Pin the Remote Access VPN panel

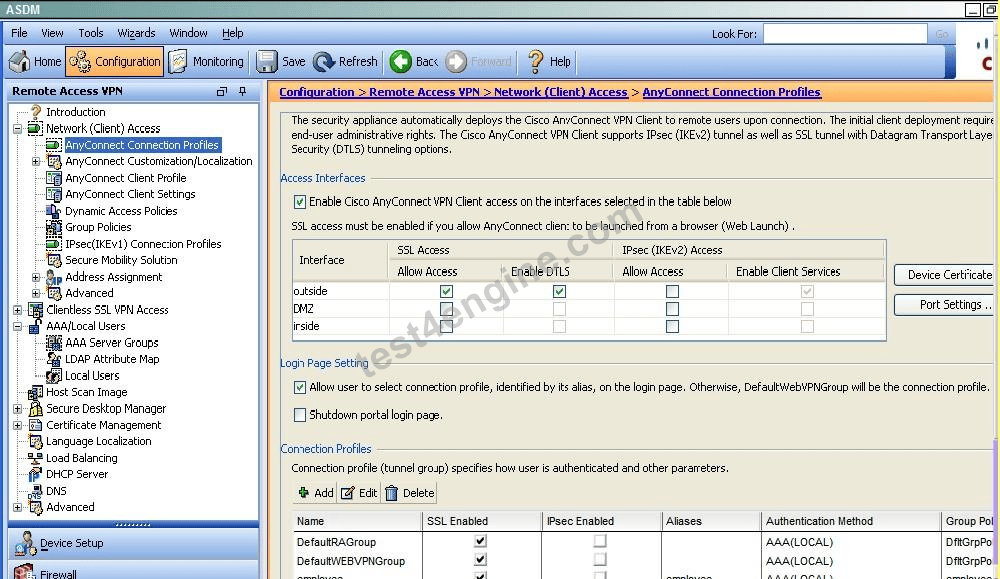tap(242, 91)
